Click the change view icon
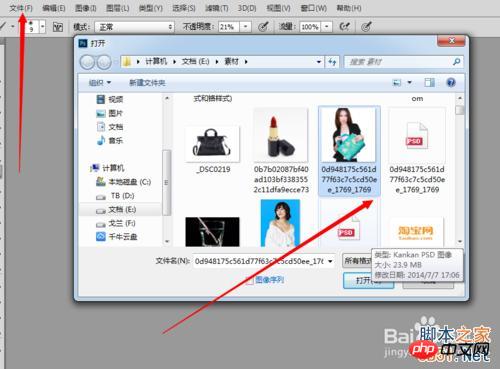The image size is (500, 369). [397, 82]
